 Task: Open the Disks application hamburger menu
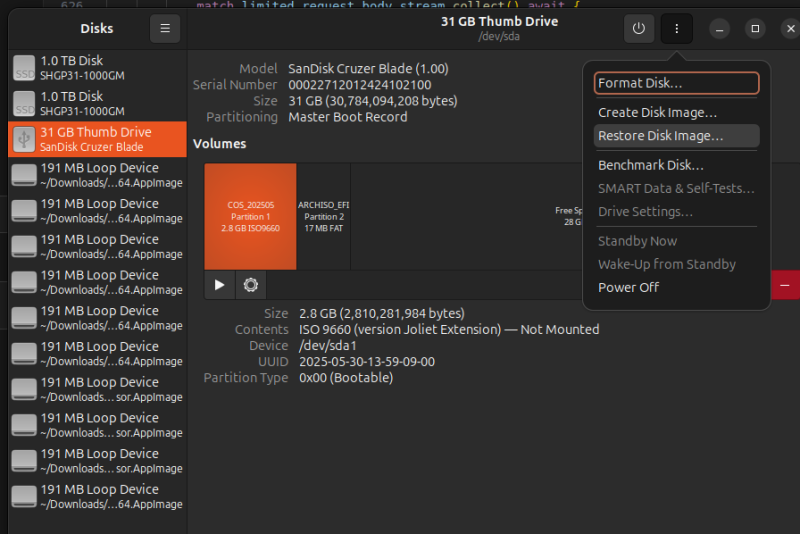click(x=165, y=29)
